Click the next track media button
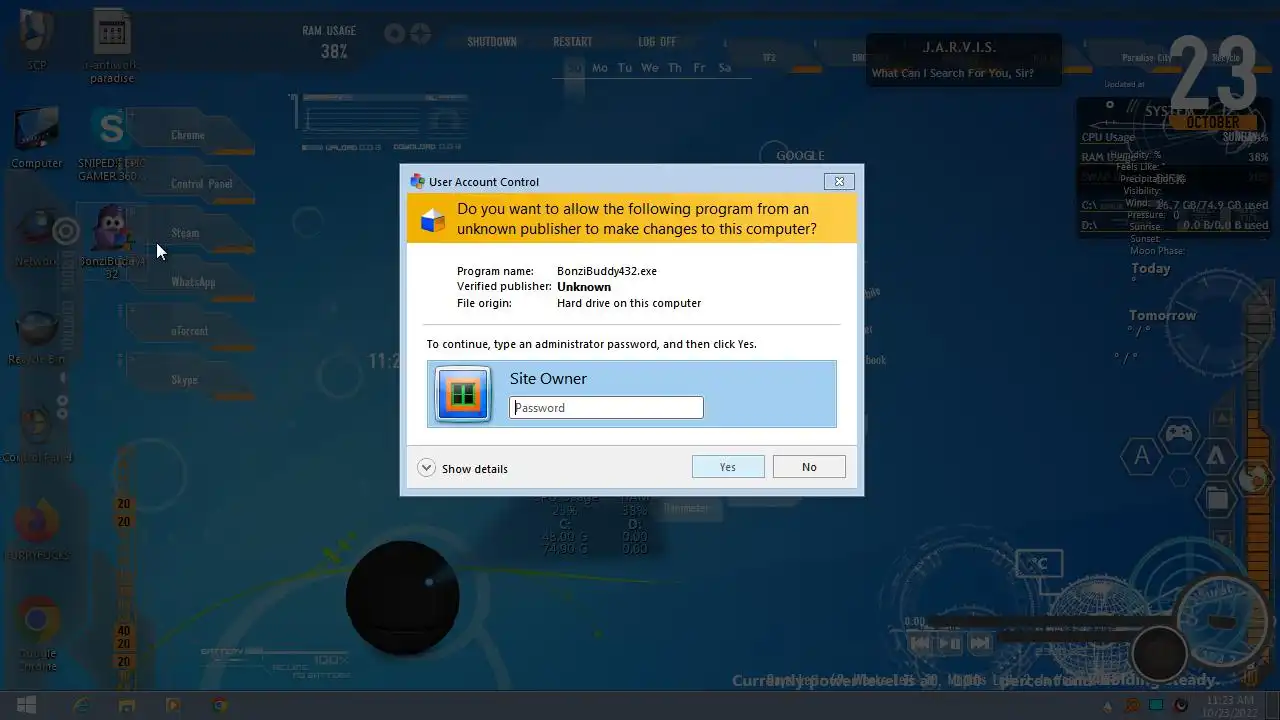 pos(980,643)
